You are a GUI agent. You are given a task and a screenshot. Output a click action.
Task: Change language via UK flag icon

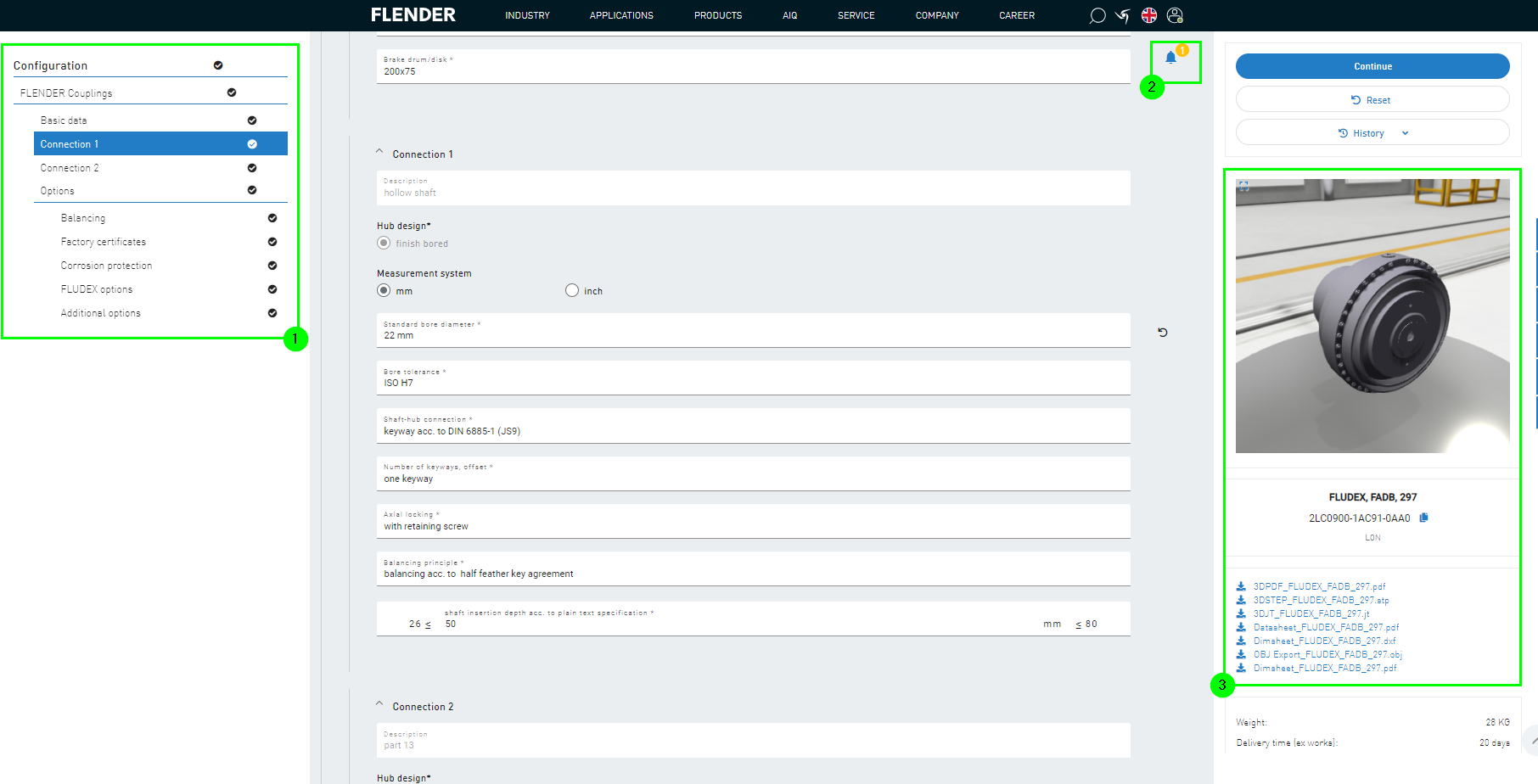[x=1149, y=15]
